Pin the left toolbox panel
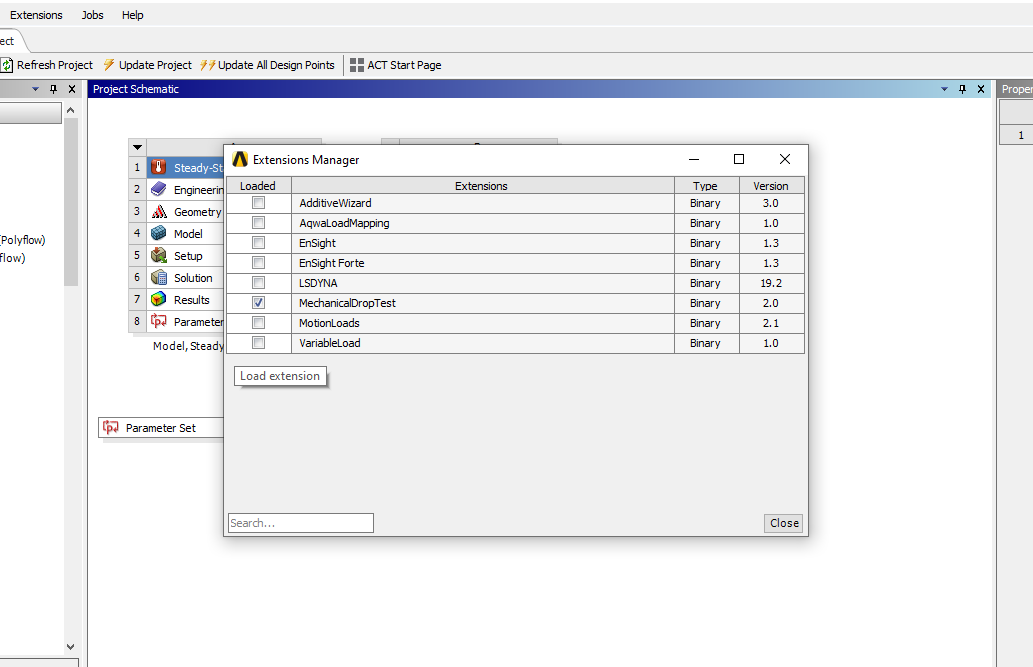Screen dimensions: 1033x667 coord(54,89)
